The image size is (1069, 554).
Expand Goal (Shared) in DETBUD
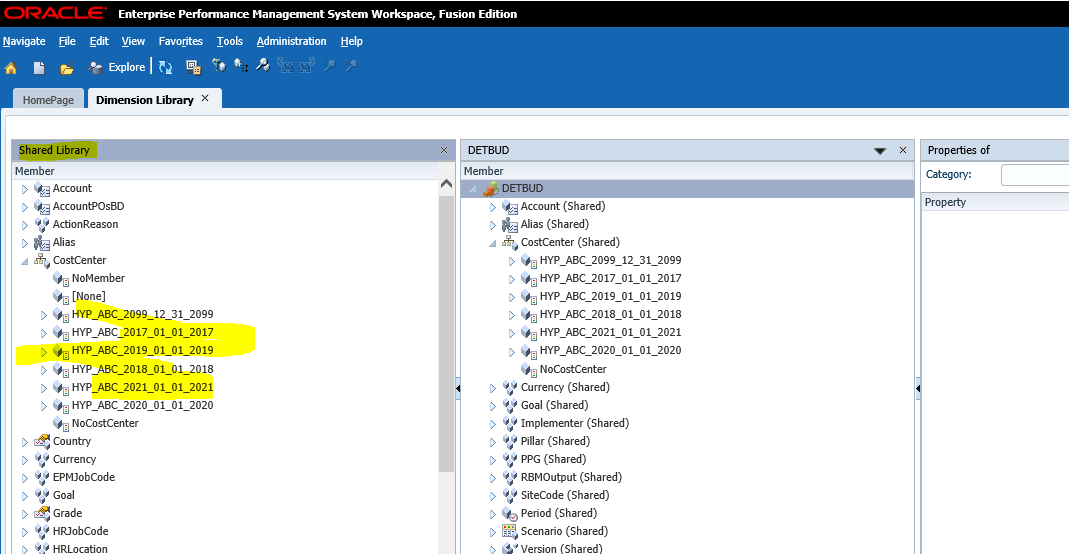(x=492, y=405)
